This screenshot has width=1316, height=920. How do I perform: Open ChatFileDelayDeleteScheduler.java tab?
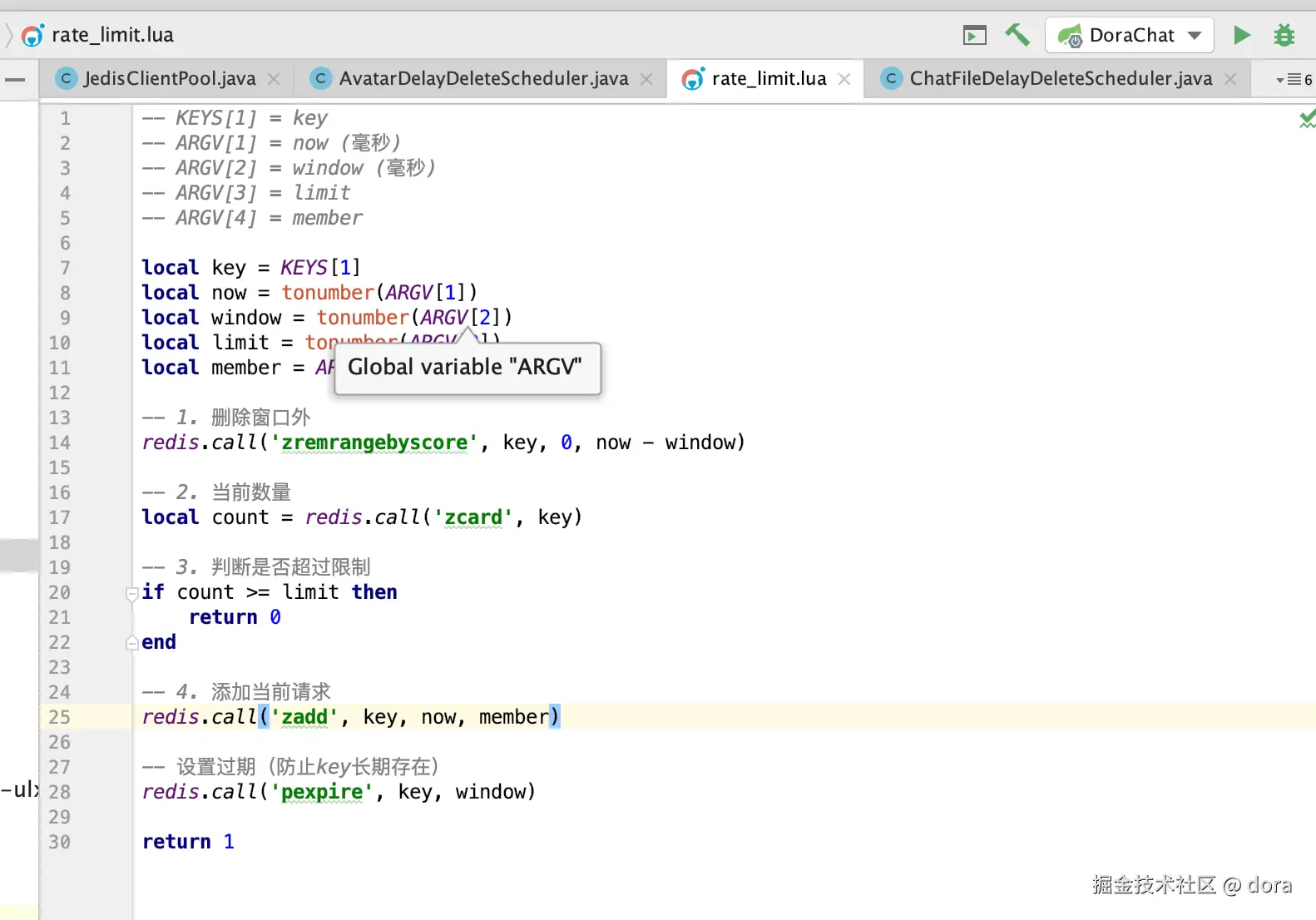tap(1060, 79)
